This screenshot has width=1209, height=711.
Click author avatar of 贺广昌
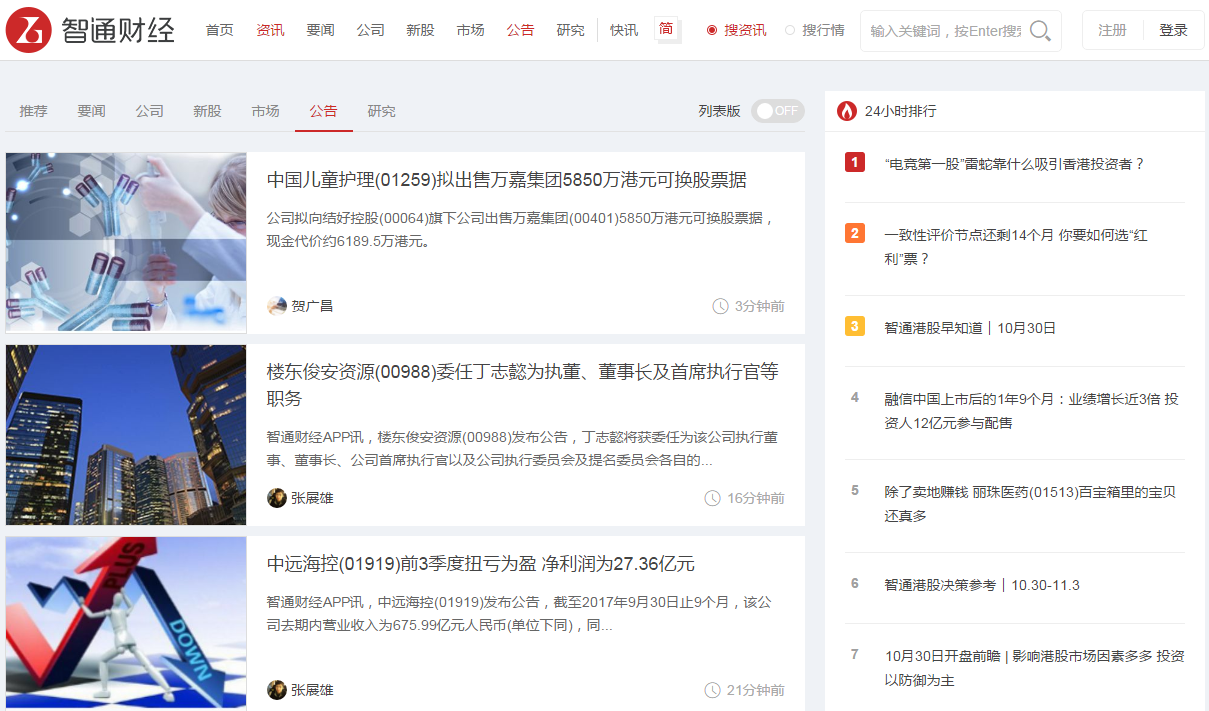[277, 306]
